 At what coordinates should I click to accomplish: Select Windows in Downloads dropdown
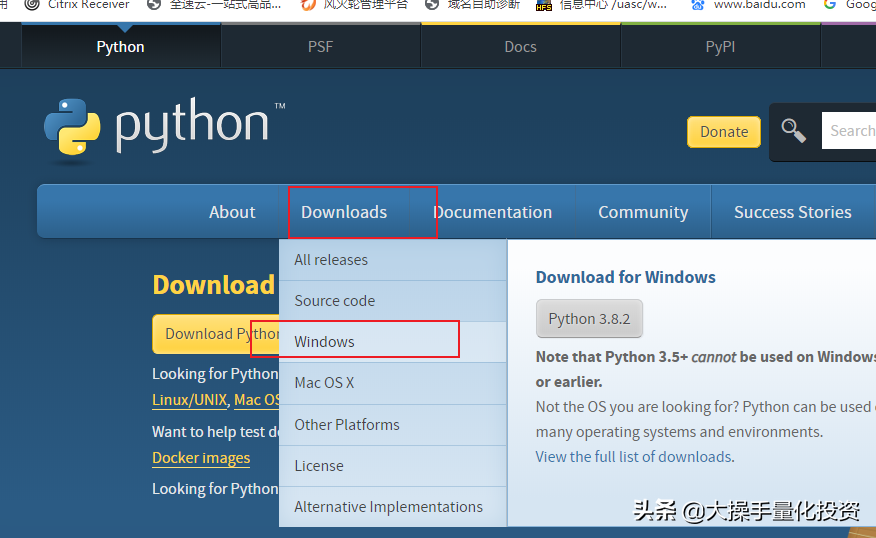(393, 342)
